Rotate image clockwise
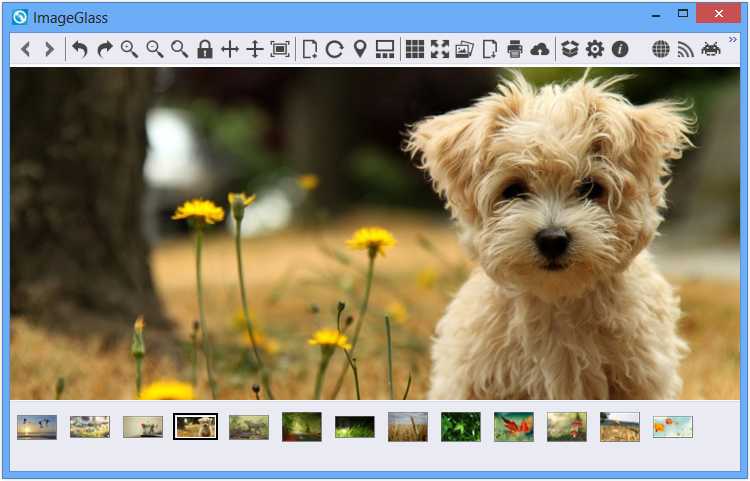 [x=105, y=49]
